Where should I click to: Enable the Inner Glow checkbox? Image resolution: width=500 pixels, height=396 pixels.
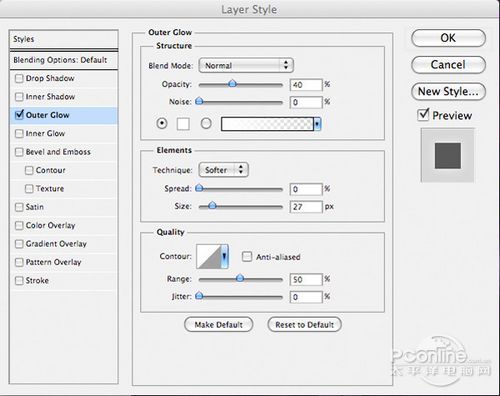pyautogui.click(x=19, y=134)
